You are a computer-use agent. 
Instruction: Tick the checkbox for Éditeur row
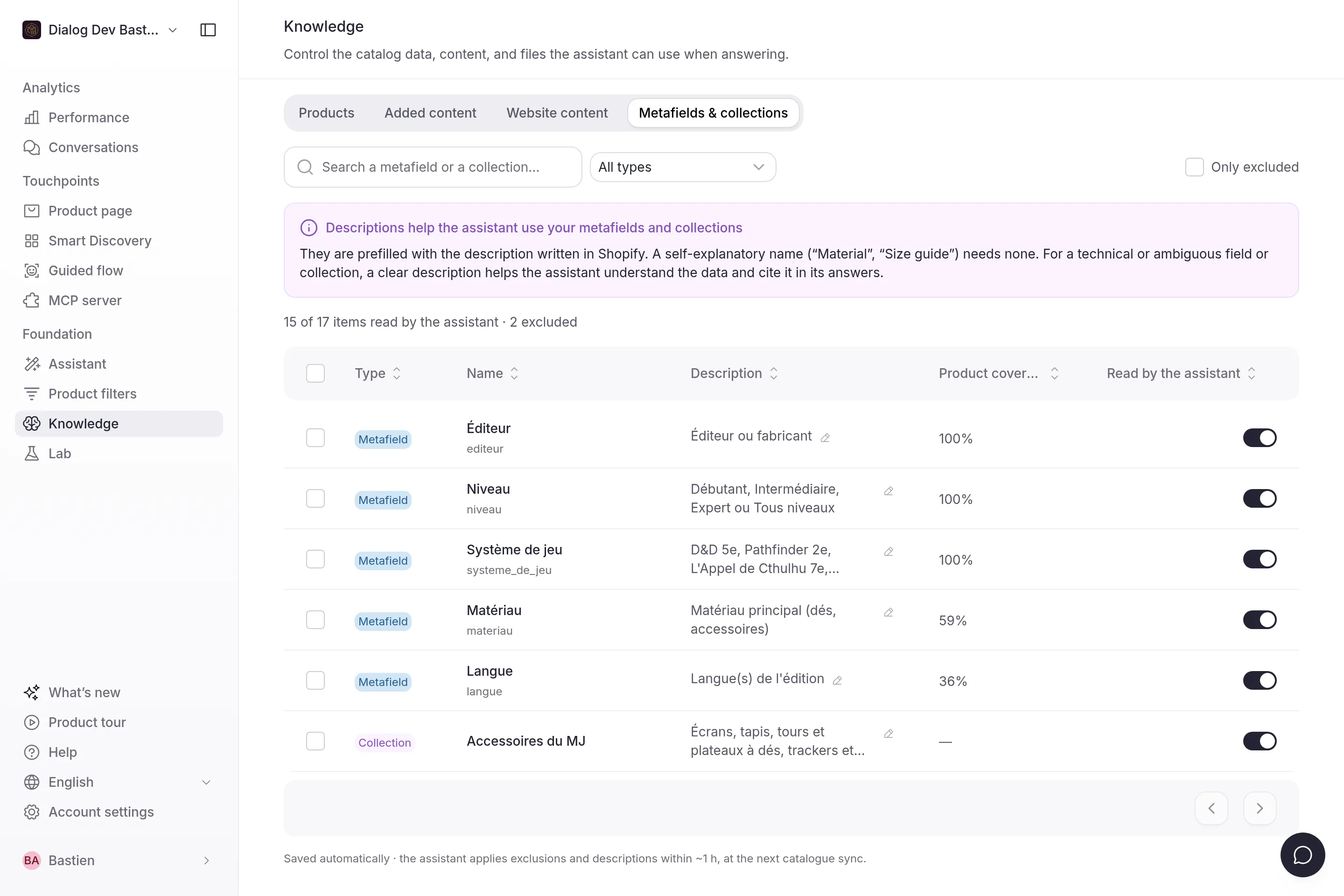click(x=315, y=438)
